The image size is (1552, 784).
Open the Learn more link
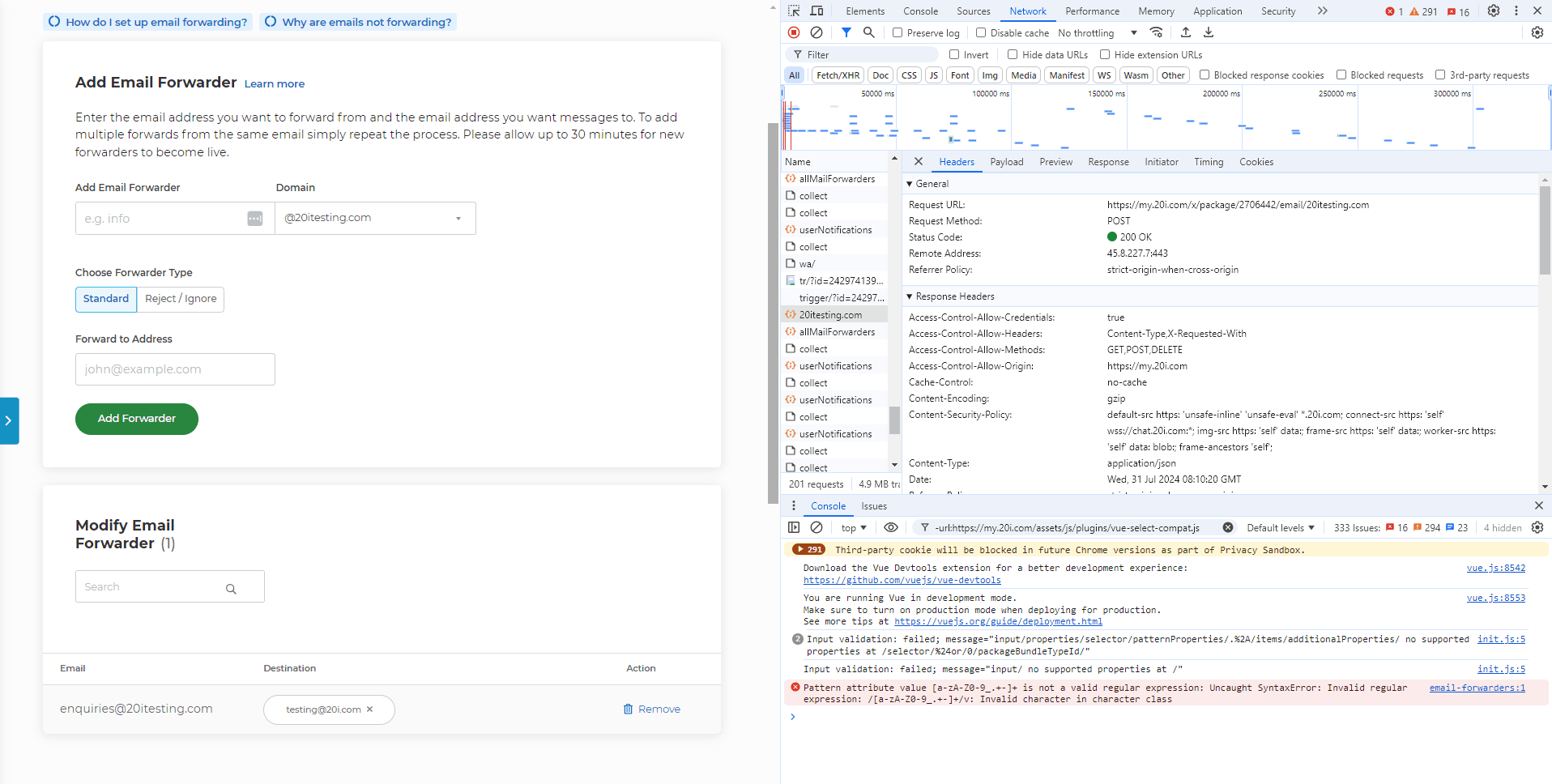coord(275,84)
